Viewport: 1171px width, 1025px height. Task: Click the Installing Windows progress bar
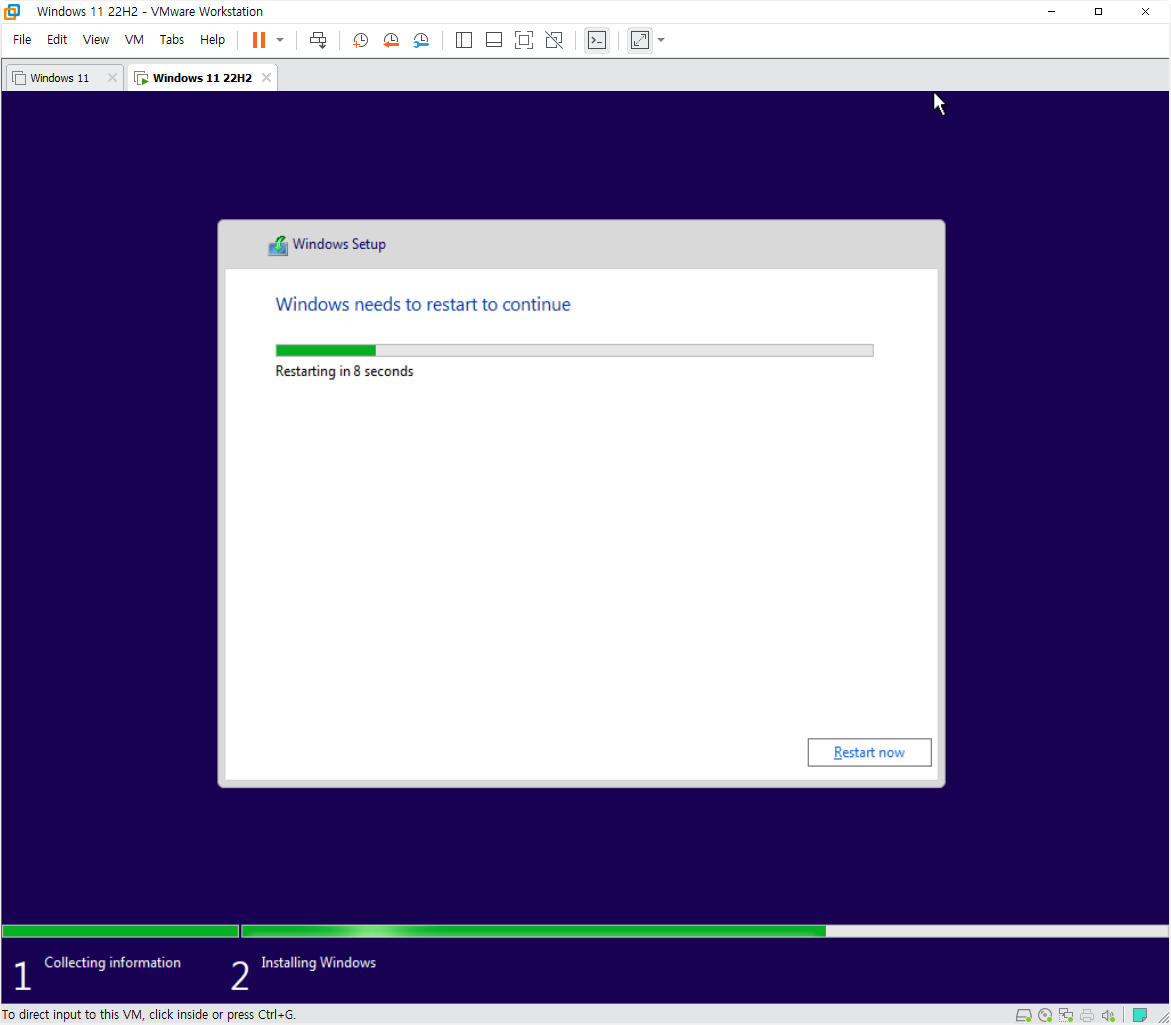(704, 931)
